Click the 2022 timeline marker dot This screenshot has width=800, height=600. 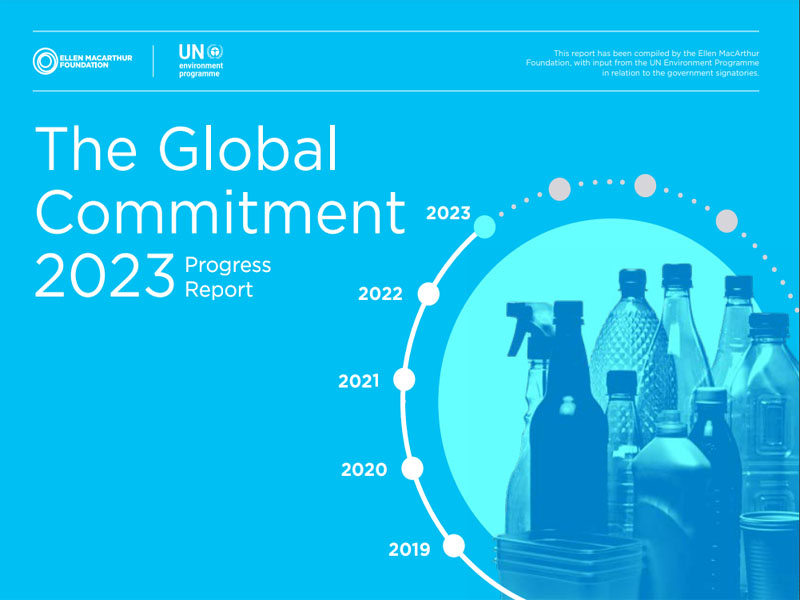[429, 294]
